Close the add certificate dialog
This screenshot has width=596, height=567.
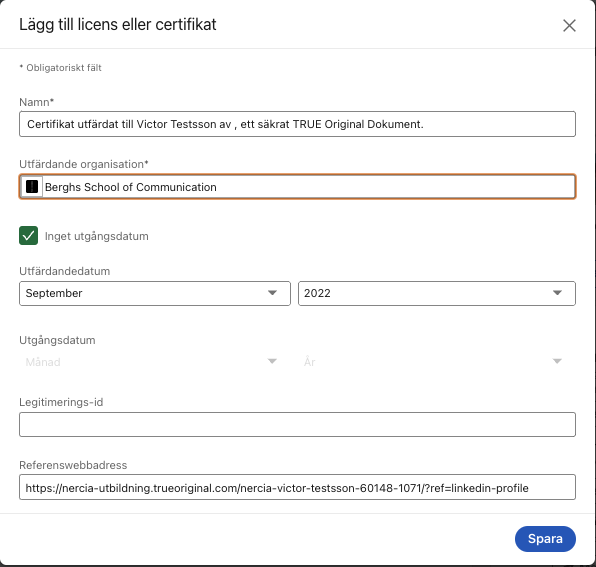(x=569, y=25)
